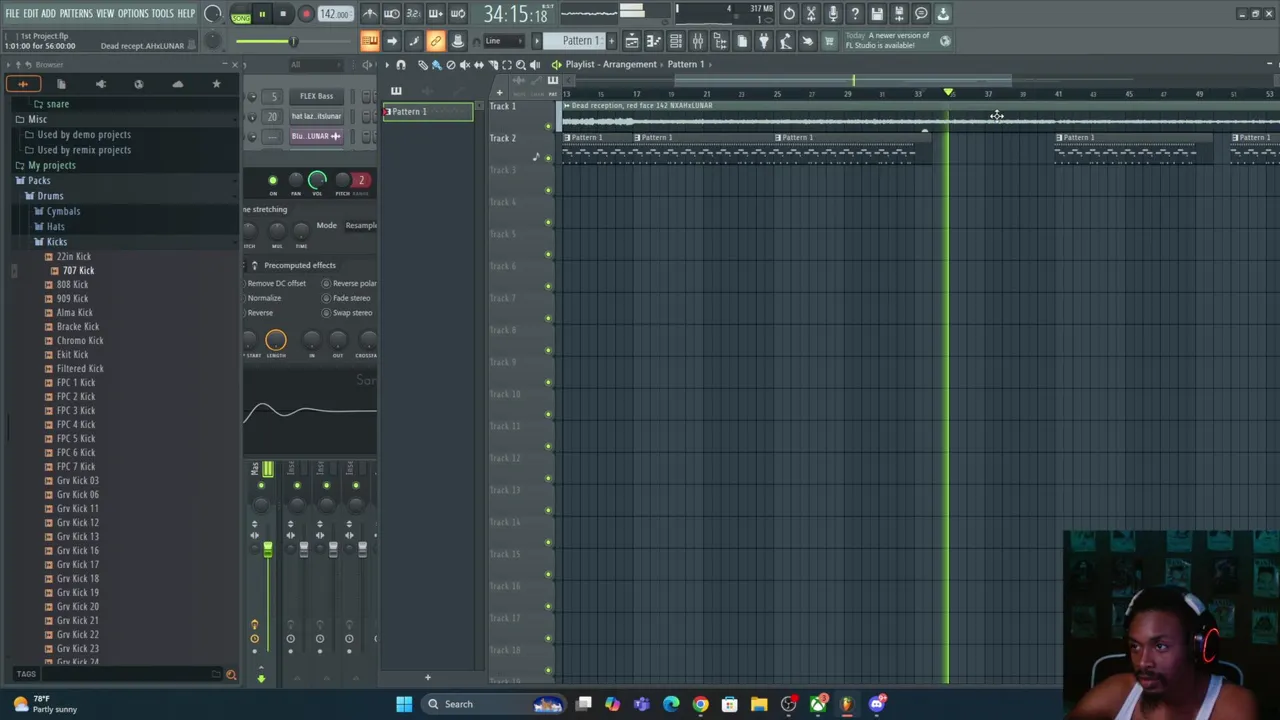Click the render audio undo-history icon
This screenshot has height=720, width=1280.
[789, 14]
